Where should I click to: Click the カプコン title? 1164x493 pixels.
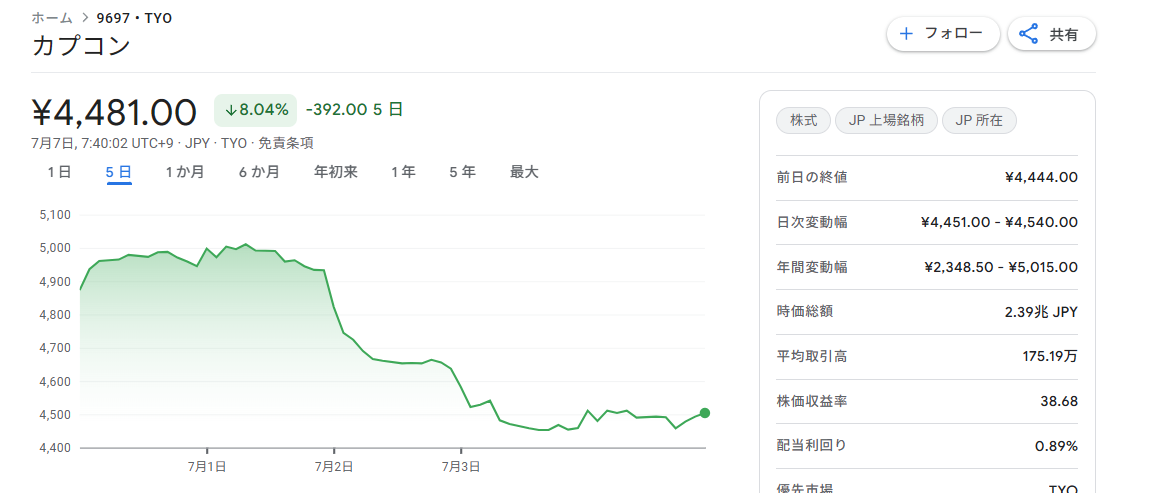pos(81,46)
